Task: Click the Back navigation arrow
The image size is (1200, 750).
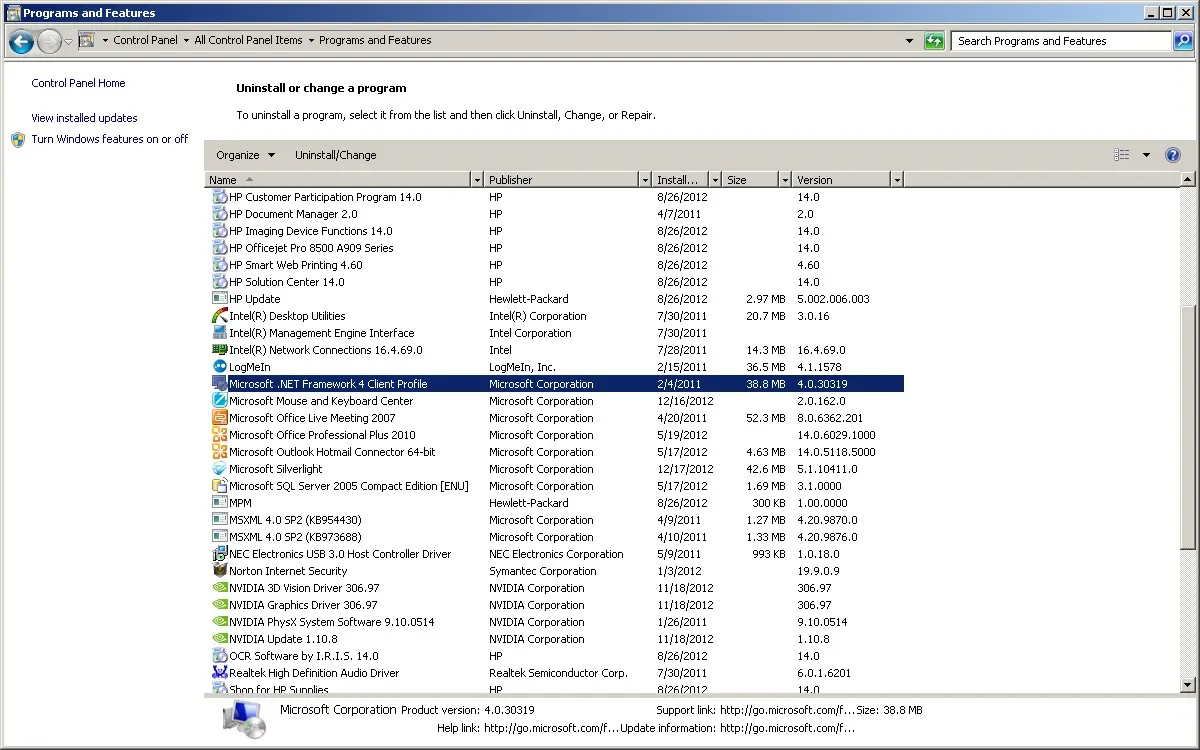Action: (21, 41)
